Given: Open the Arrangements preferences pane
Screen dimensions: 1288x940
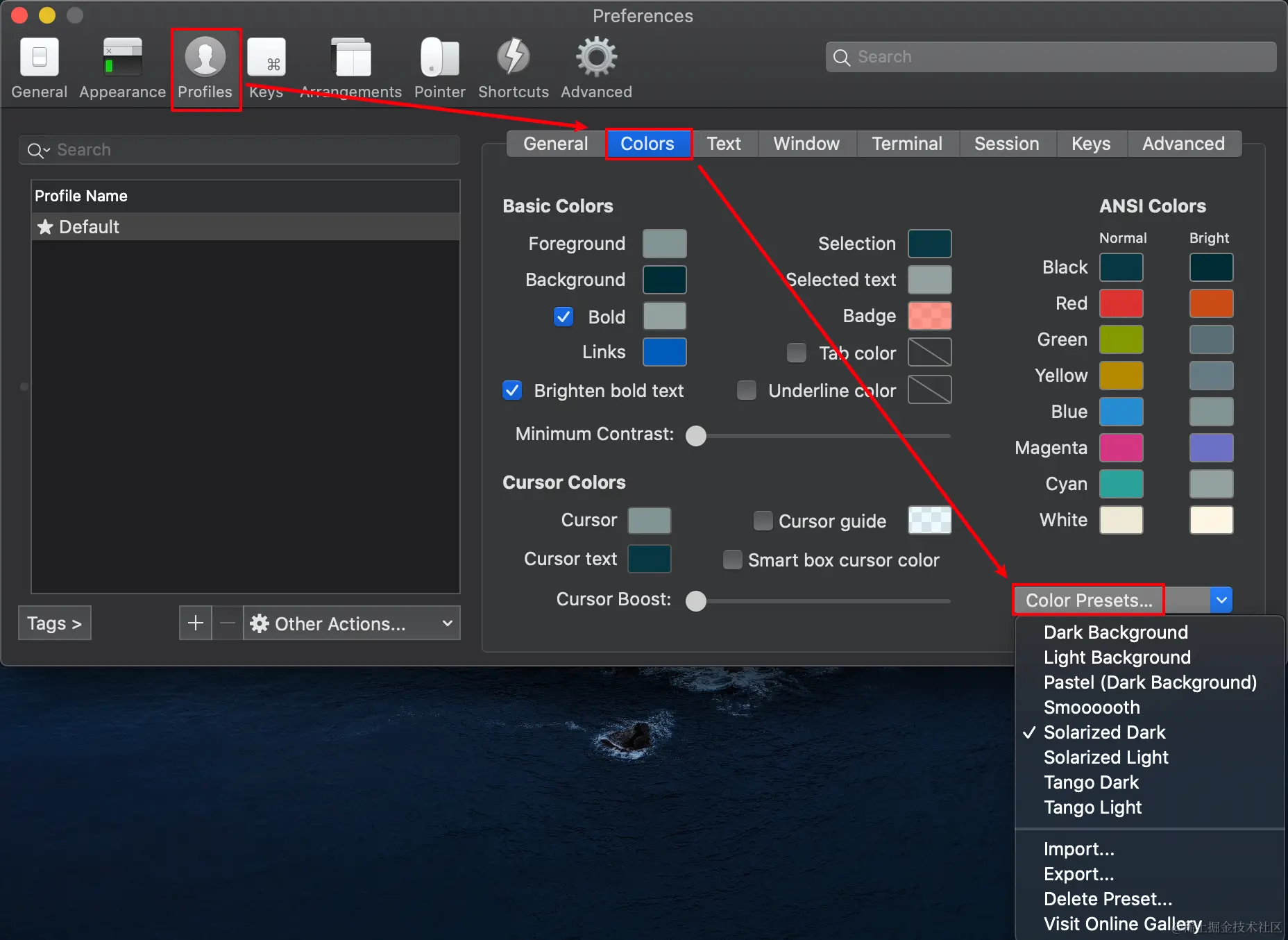Looking at the screenshot, I should click(x=351, y=69).
